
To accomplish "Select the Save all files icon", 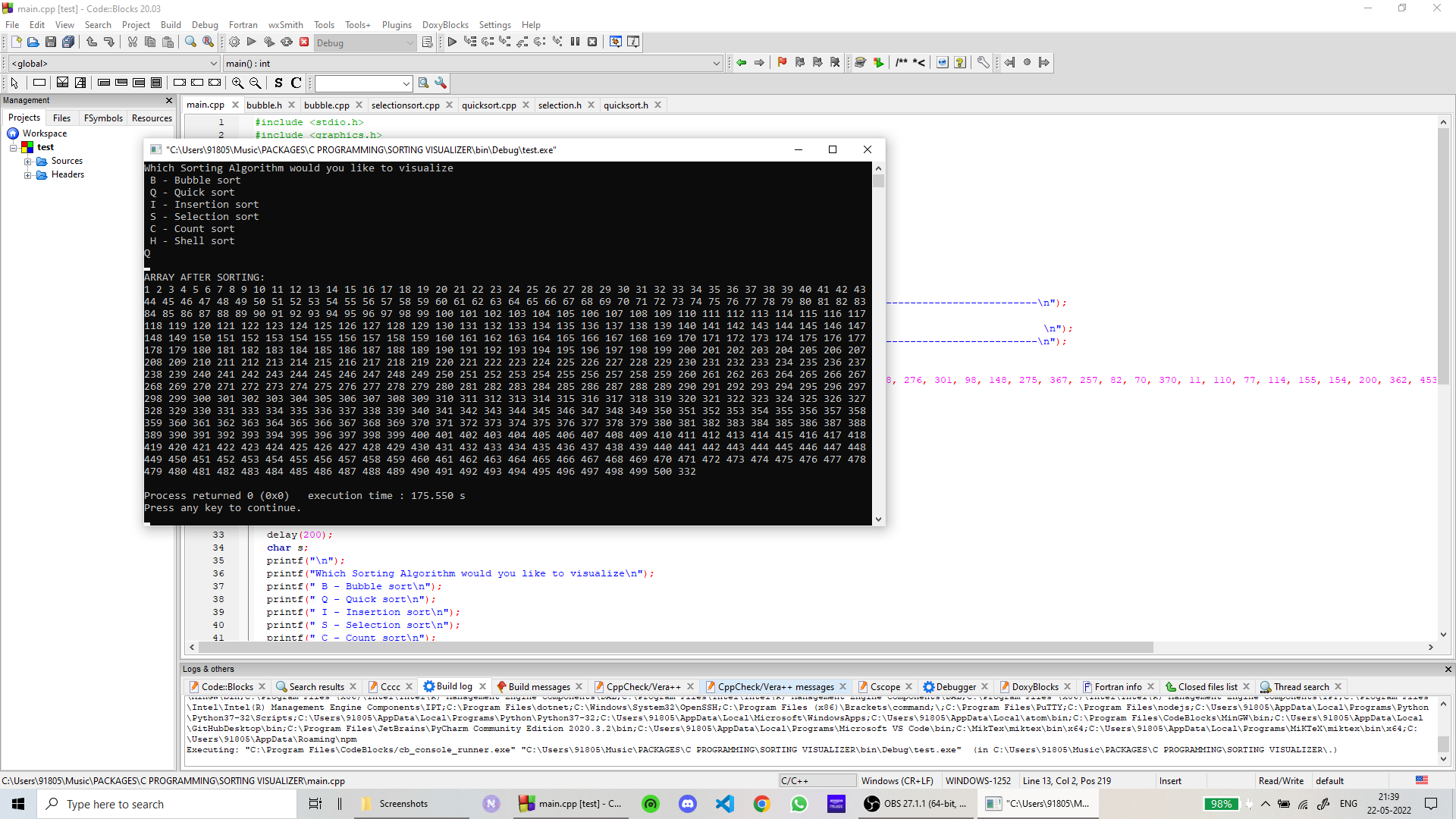I will [67, 42].
